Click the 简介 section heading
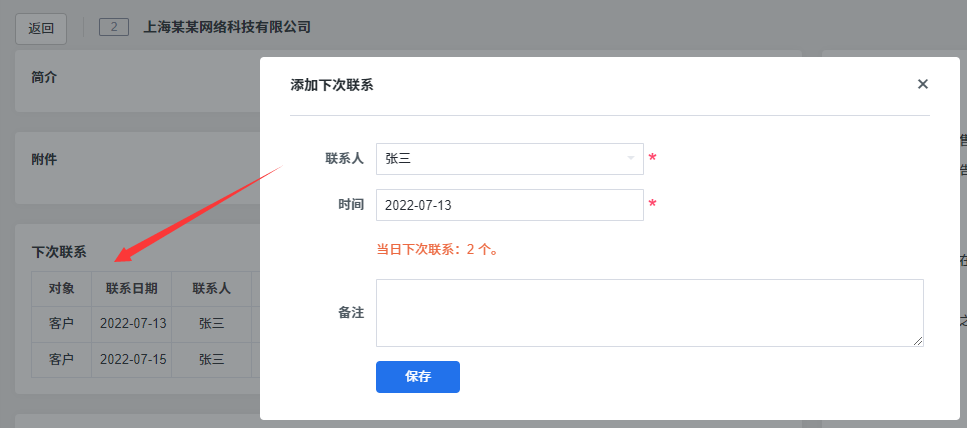Image resolution: width=967 pixels, height=428 pixels. (44, 77)
